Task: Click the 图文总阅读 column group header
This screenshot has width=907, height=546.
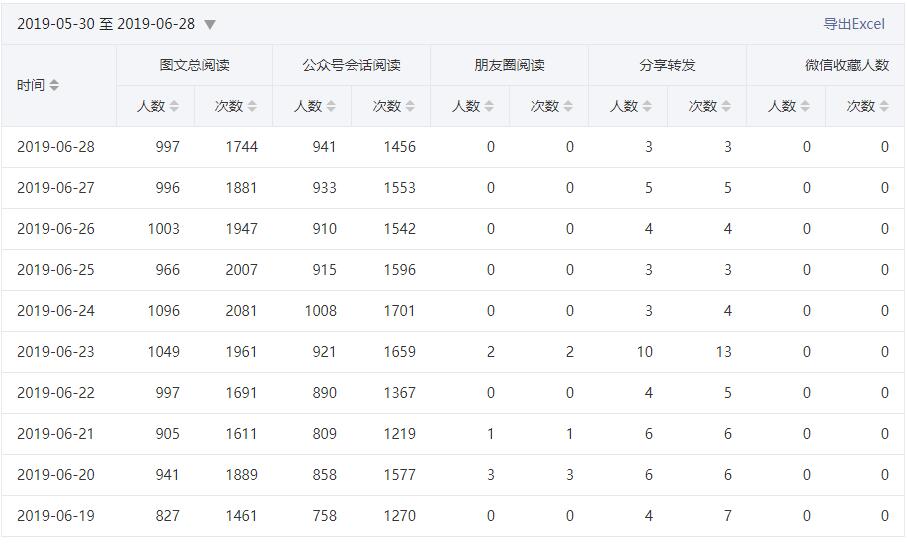Action: (x=194, y=65)
